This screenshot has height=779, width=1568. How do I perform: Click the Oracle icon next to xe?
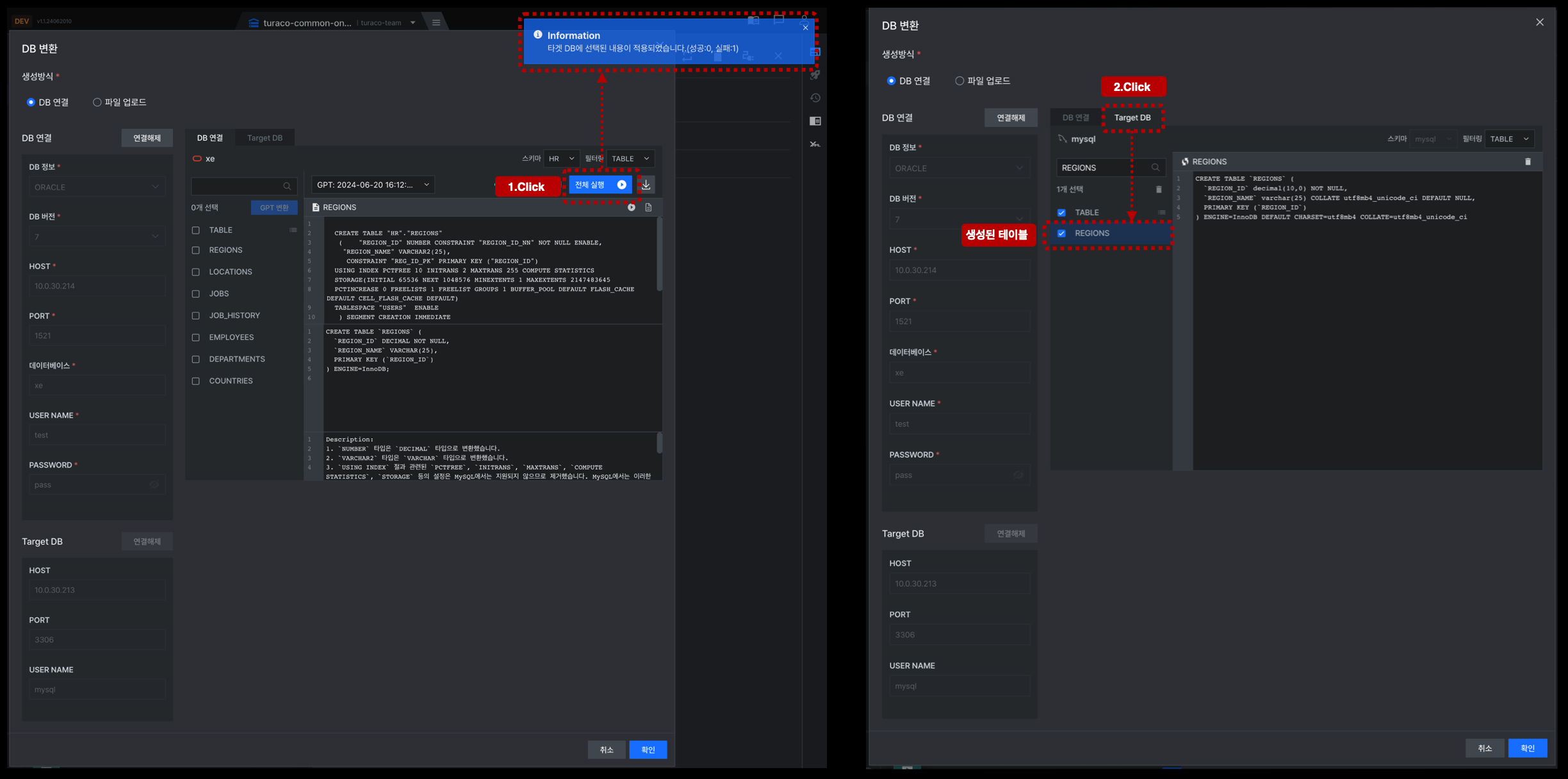click(197, 158)
